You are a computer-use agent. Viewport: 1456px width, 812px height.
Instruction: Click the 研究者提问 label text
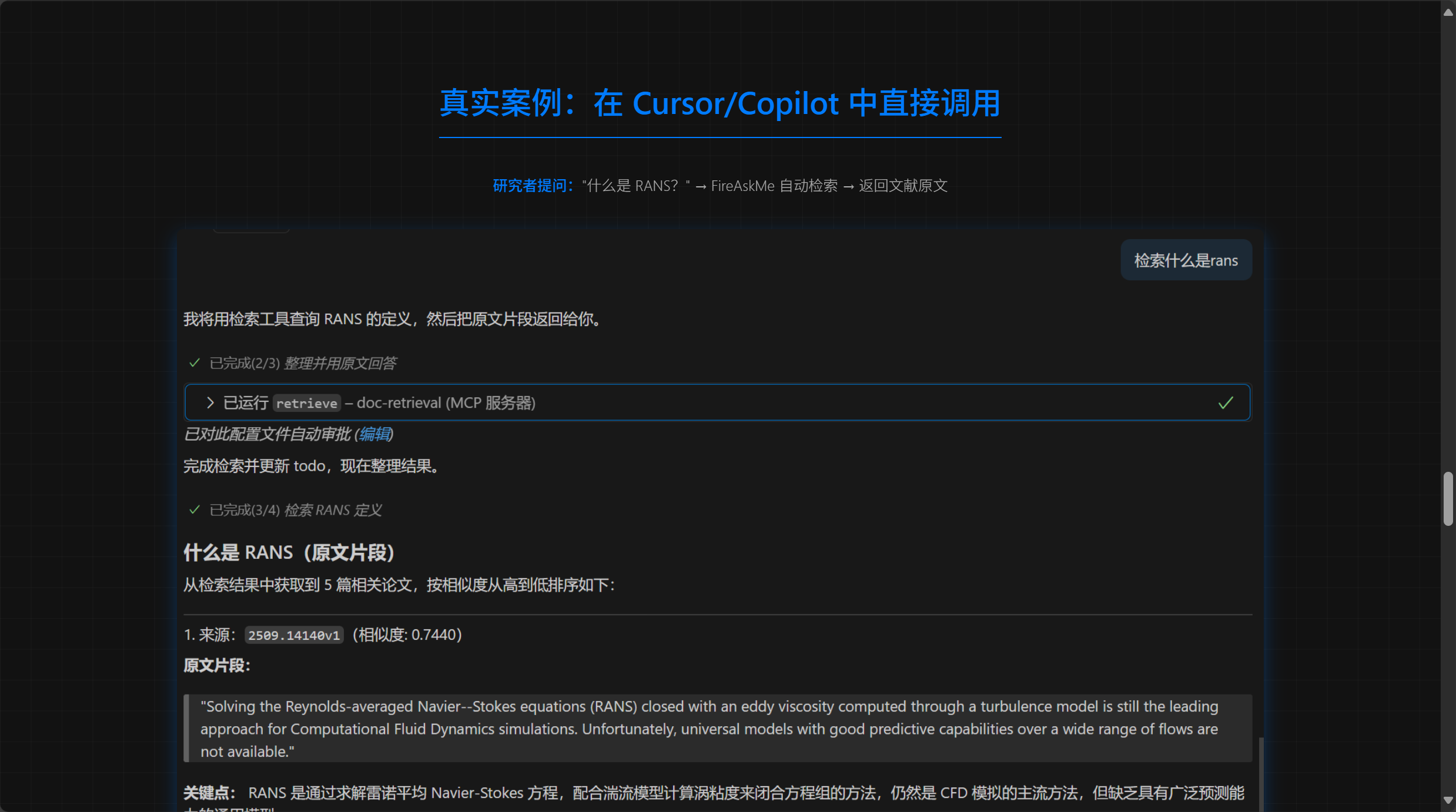click(x=532, y=186)
